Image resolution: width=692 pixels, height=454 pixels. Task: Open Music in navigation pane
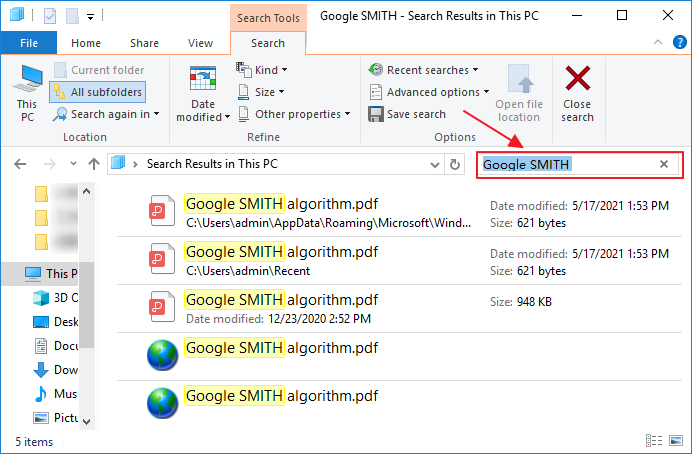56,394
